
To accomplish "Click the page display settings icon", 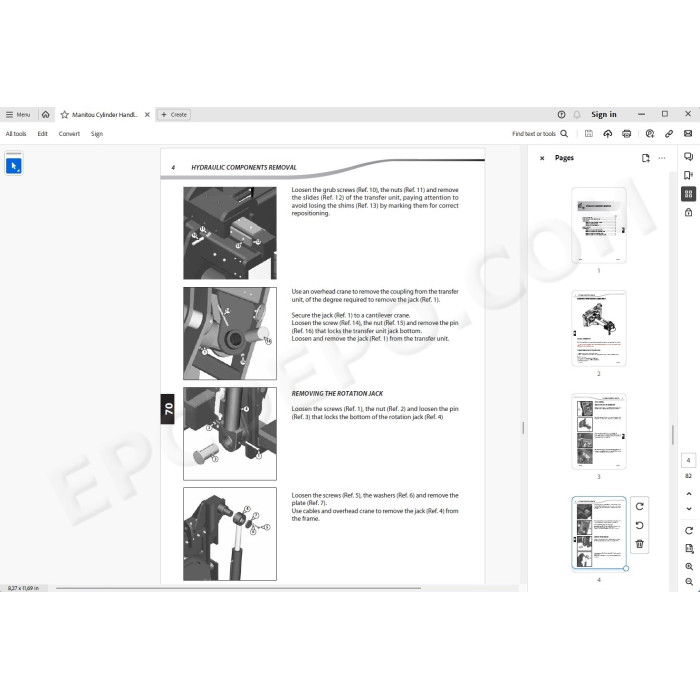I will coord(689,549).
